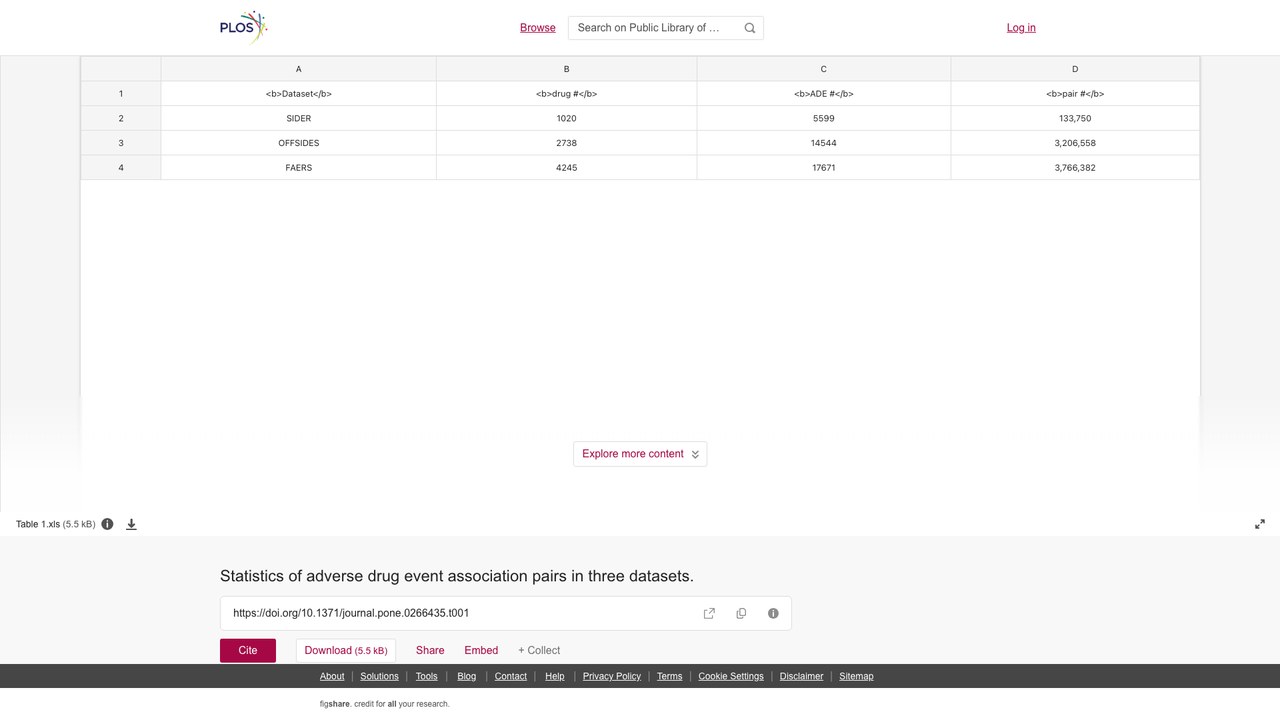1280x720 pixels.
Task: Click + Collect
Action: (x=539, y=650)
